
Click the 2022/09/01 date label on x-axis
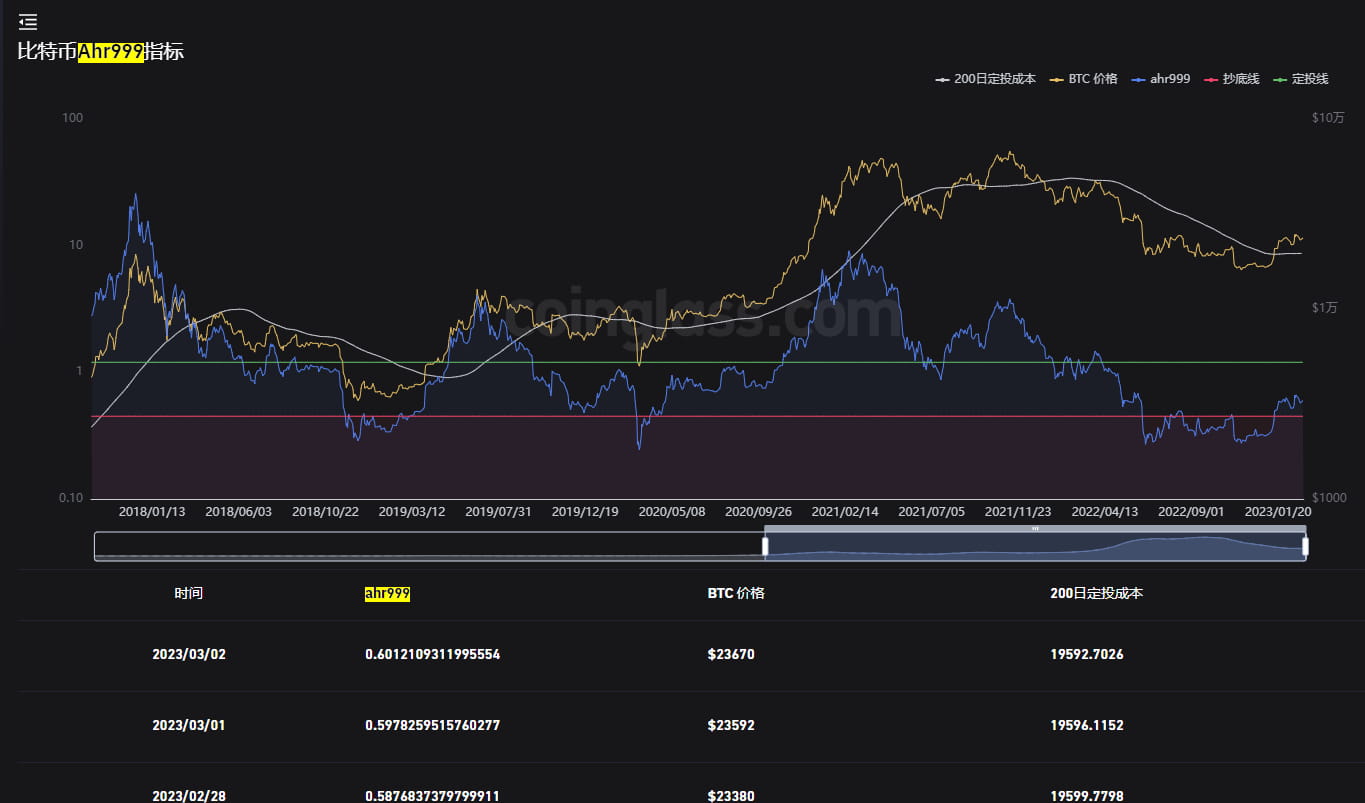click(x=1190, y=511)
